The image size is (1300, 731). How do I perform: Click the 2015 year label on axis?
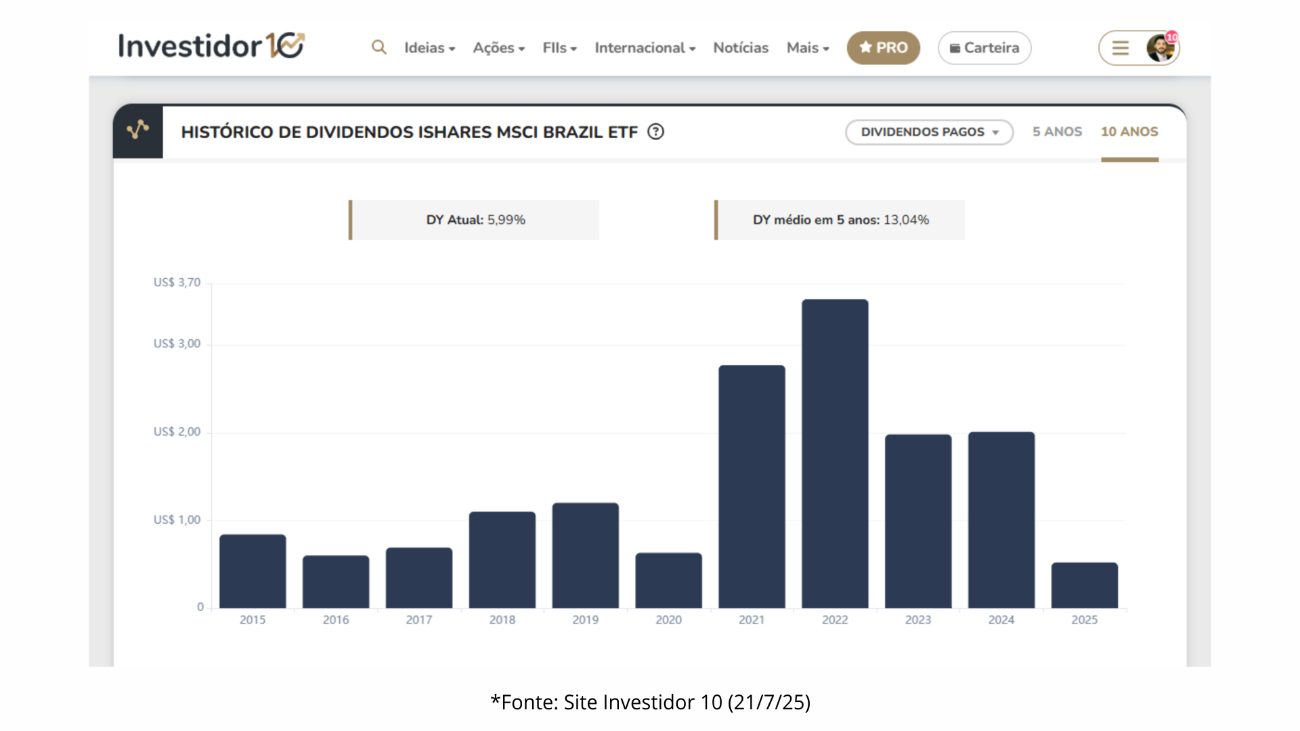coord(253,620)
